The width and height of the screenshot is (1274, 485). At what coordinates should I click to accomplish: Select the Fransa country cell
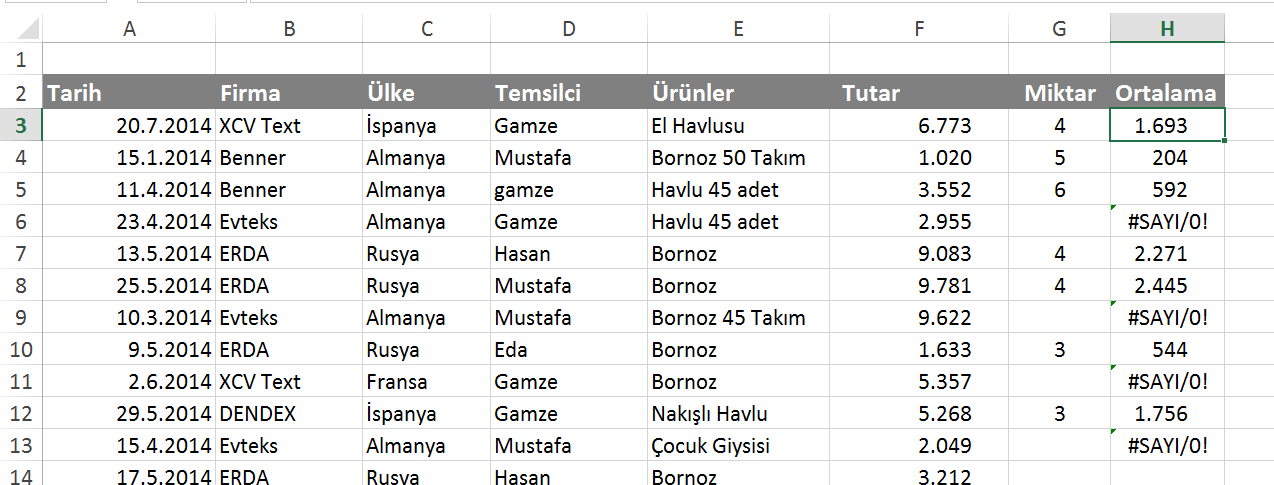click(x=426, y=382)
